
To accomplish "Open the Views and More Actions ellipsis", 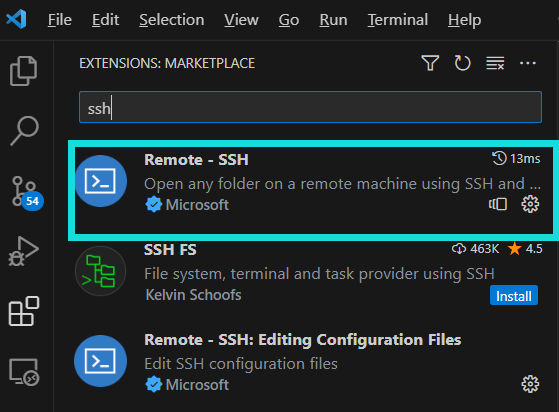I will [528, 63].
